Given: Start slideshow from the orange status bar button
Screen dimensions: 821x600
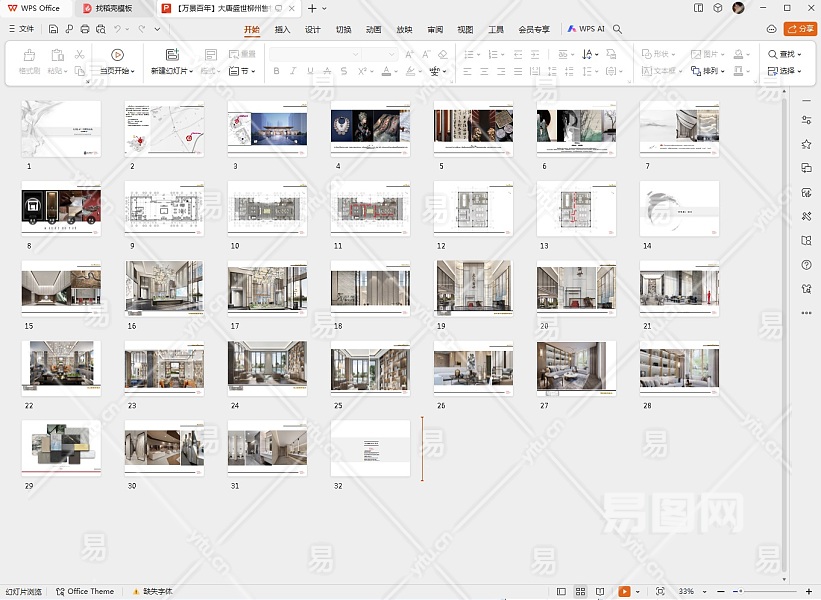Looking at the screenshot, I should pyautogui.click(x=624, y=591).
